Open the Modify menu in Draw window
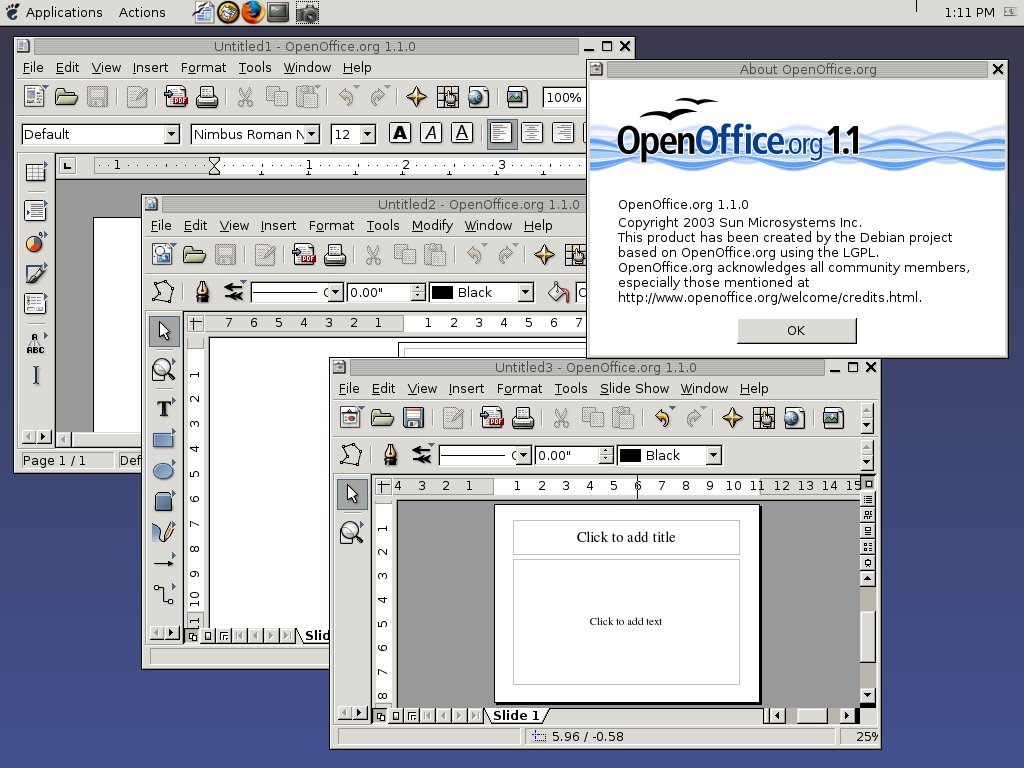This screenshot has width=1024, height=768. (432, 225)
